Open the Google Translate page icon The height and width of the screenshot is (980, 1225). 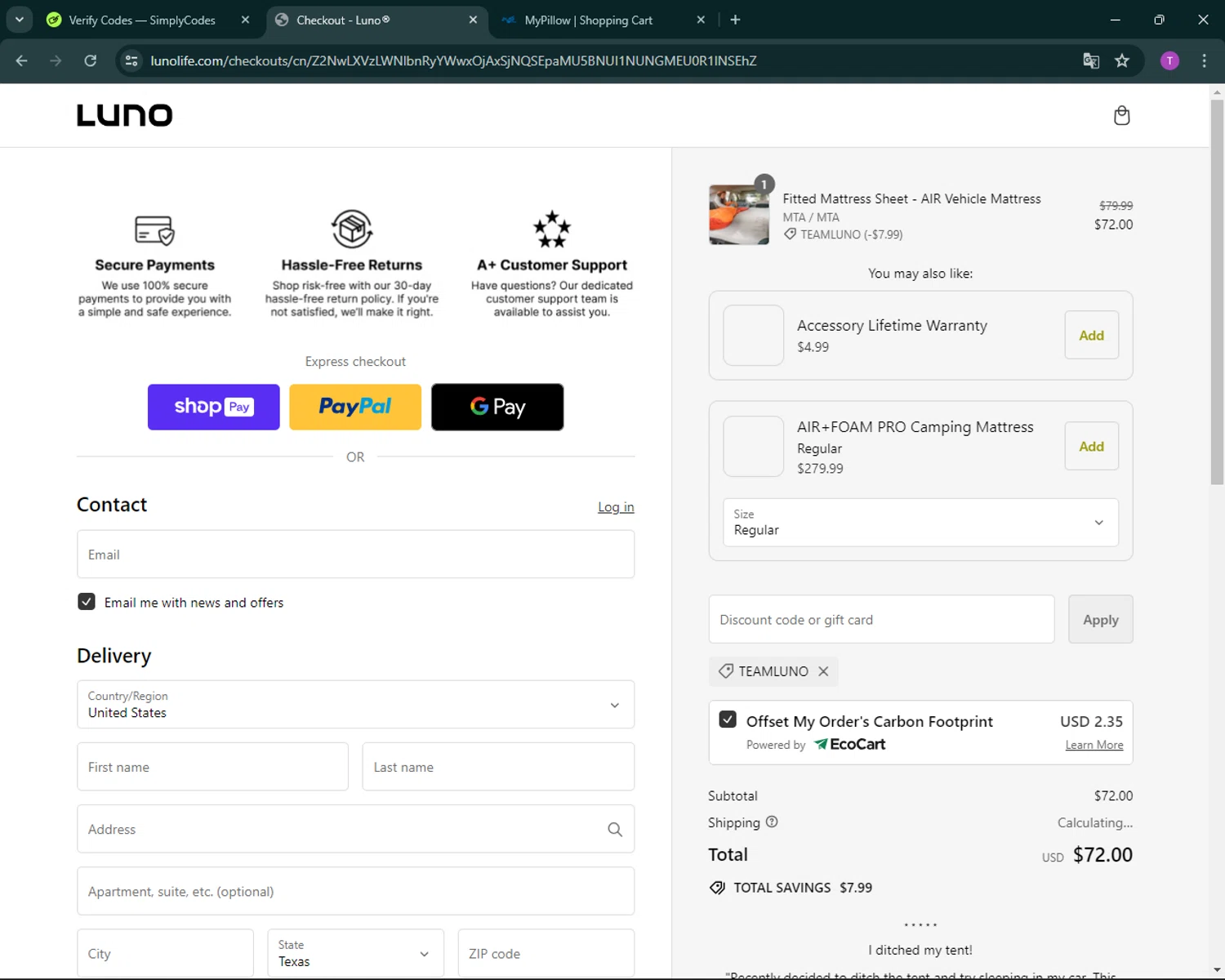click(x=1091, y=60)
